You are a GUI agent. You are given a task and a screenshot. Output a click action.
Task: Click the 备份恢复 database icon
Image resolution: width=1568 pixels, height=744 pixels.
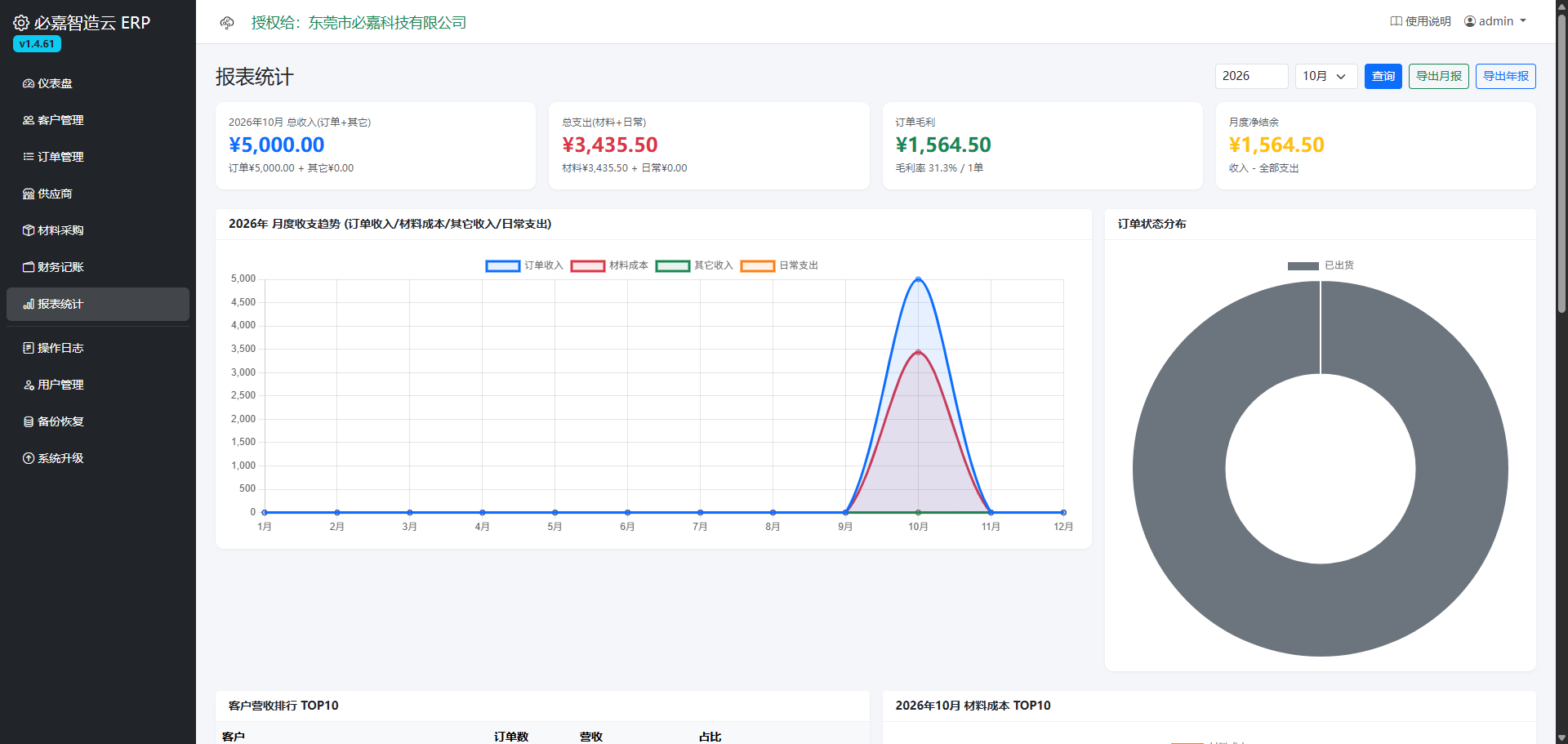click(29, 421)
